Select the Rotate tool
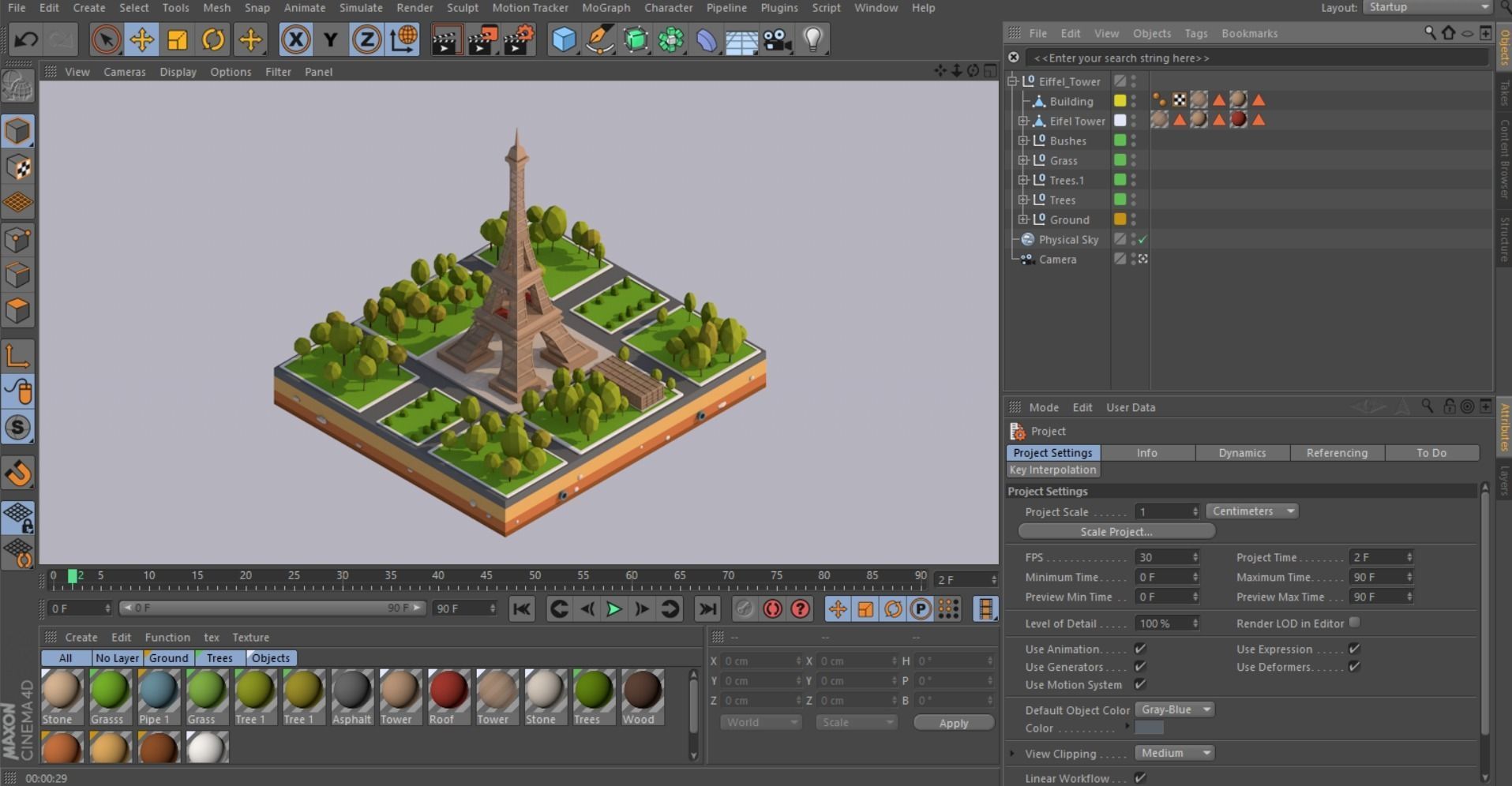Image resolution: width=1512 pixels, height=786 pixels. (x=213, y=39)
